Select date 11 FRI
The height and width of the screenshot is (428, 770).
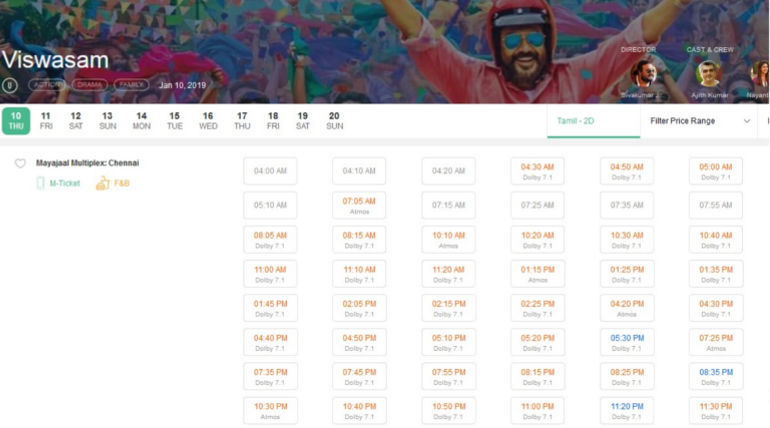[x=46, y=121]
